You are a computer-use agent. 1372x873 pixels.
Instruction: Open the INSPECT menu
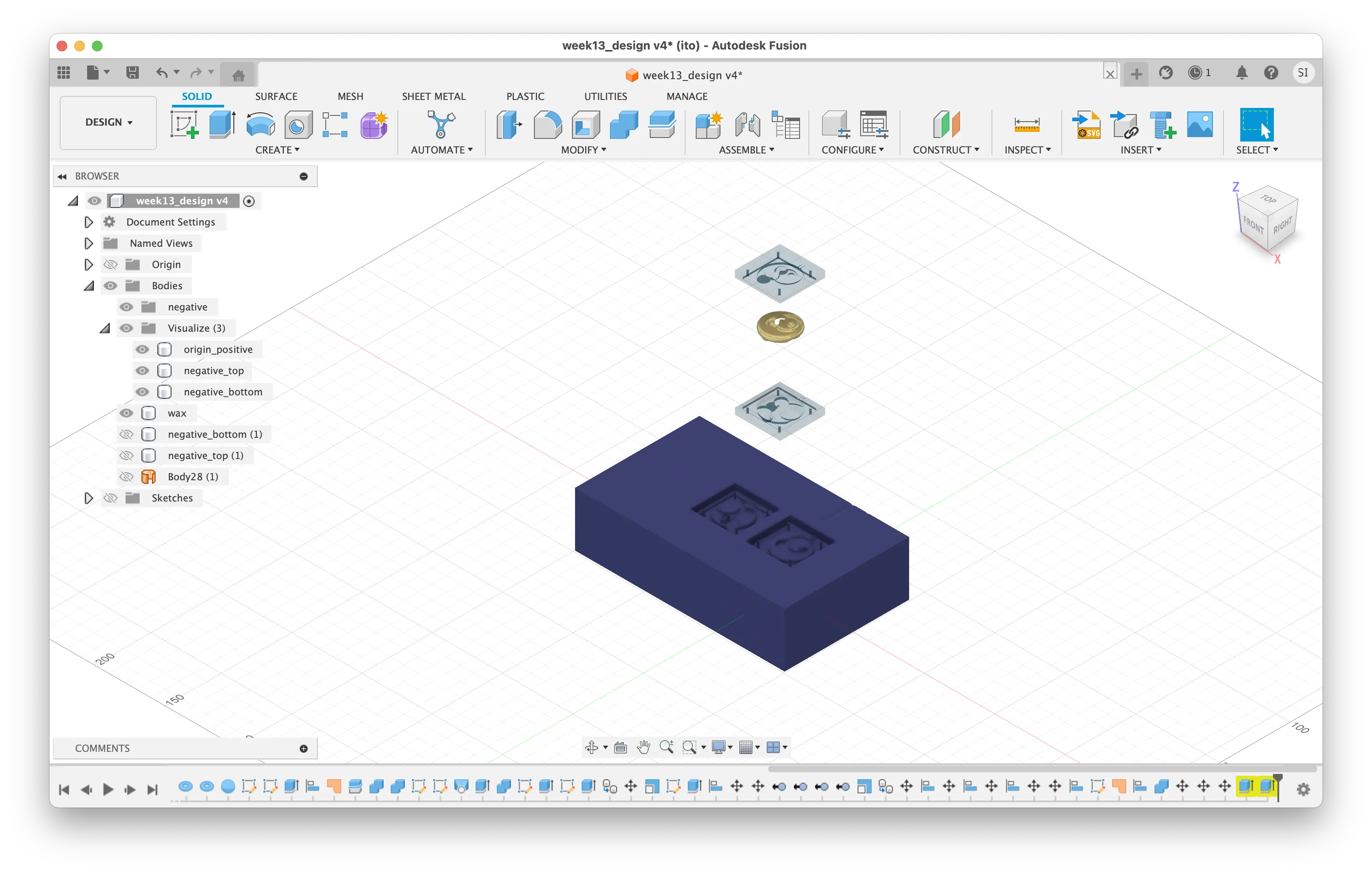tap(1027, 150)
